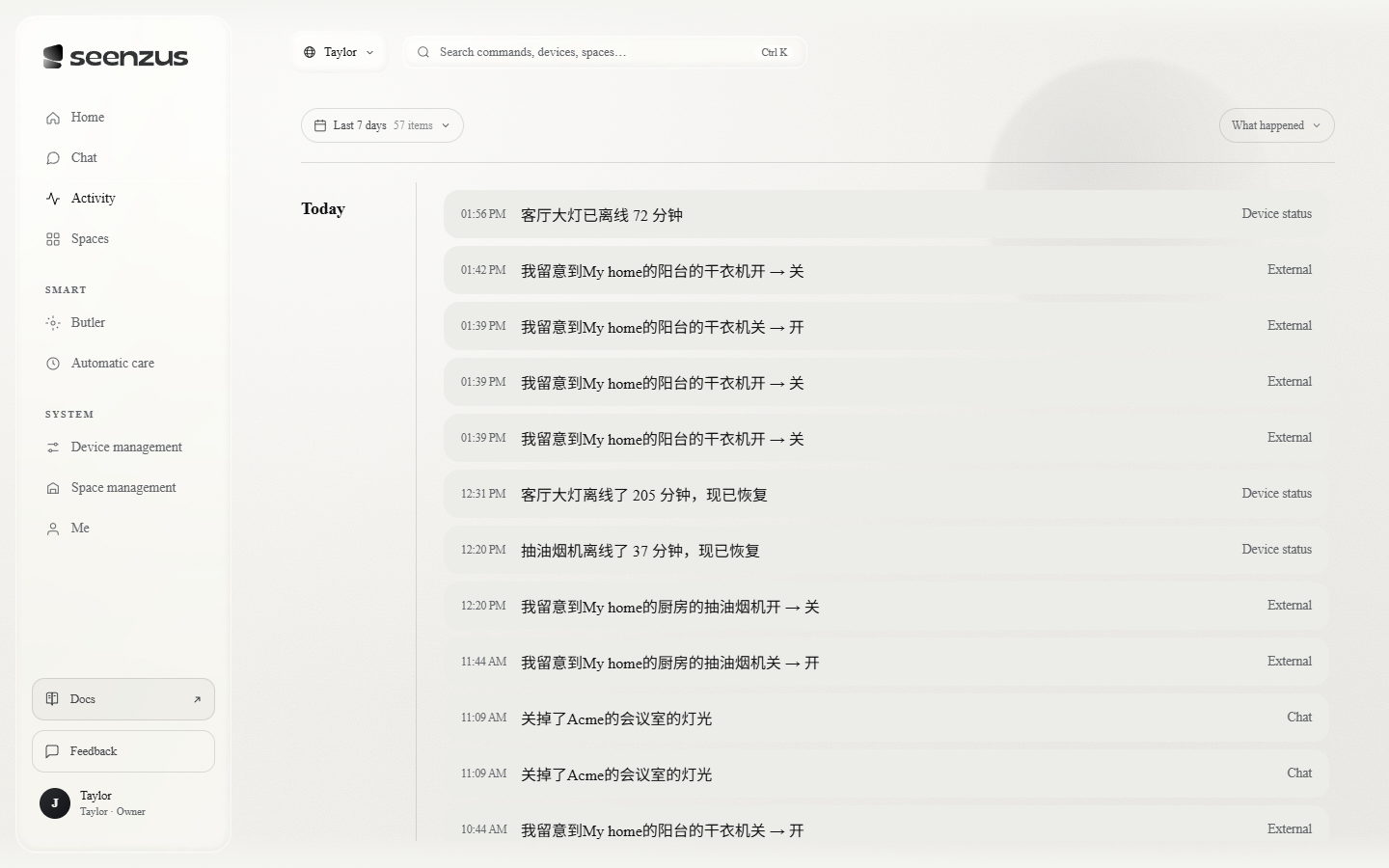Click Device status tag on 12:31 PM row
The height and width of the screenshot is (868, 1389).
[x=1276, y=494]
